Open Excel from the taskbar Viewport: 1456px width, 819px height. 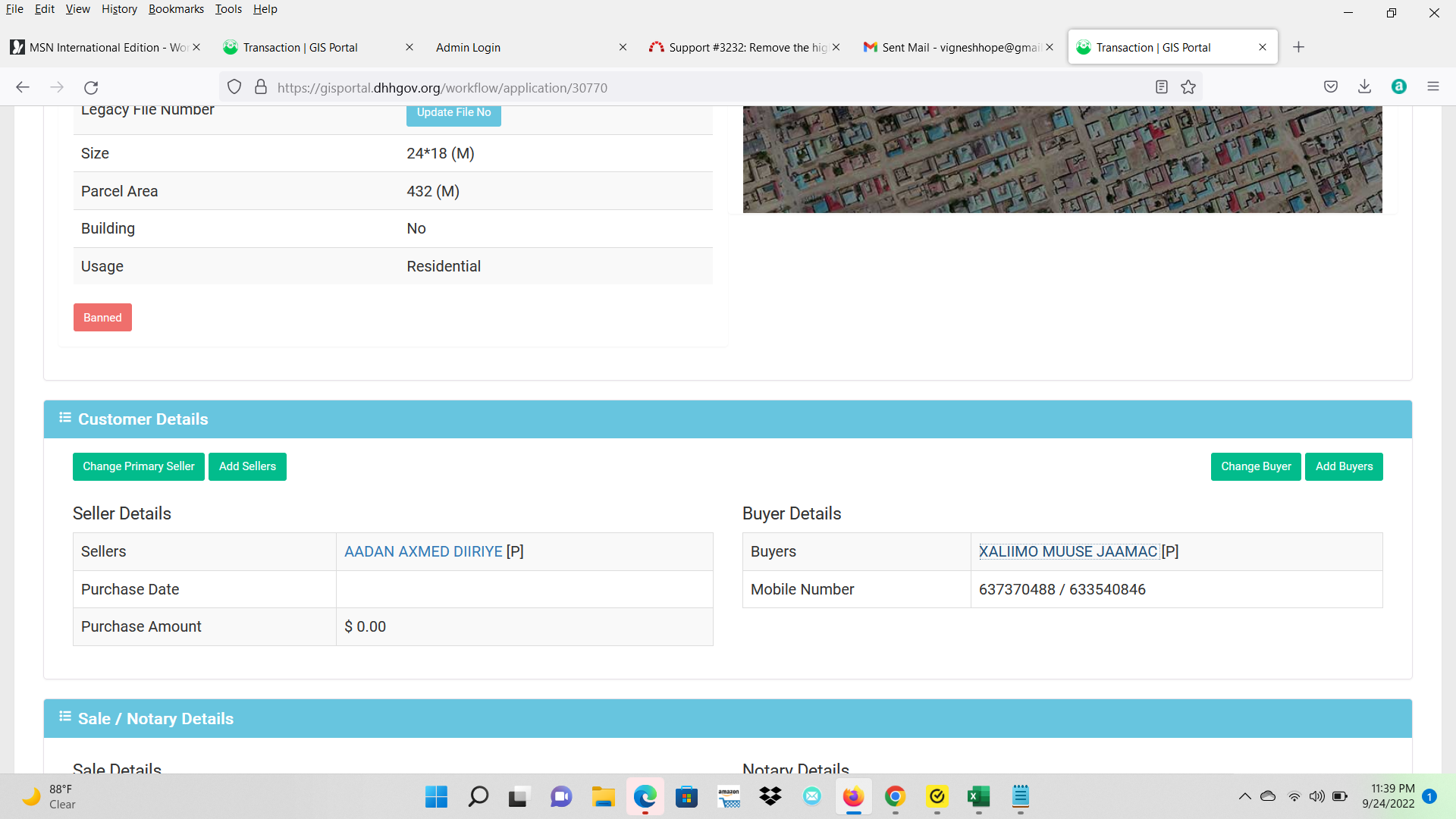(x=978, y=796)
